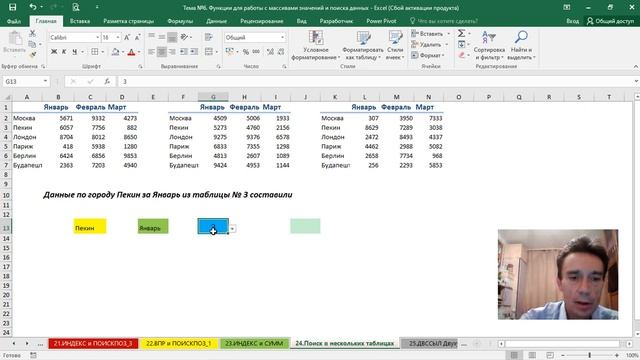Open the Условное форматирование menu

pos(316,46)
